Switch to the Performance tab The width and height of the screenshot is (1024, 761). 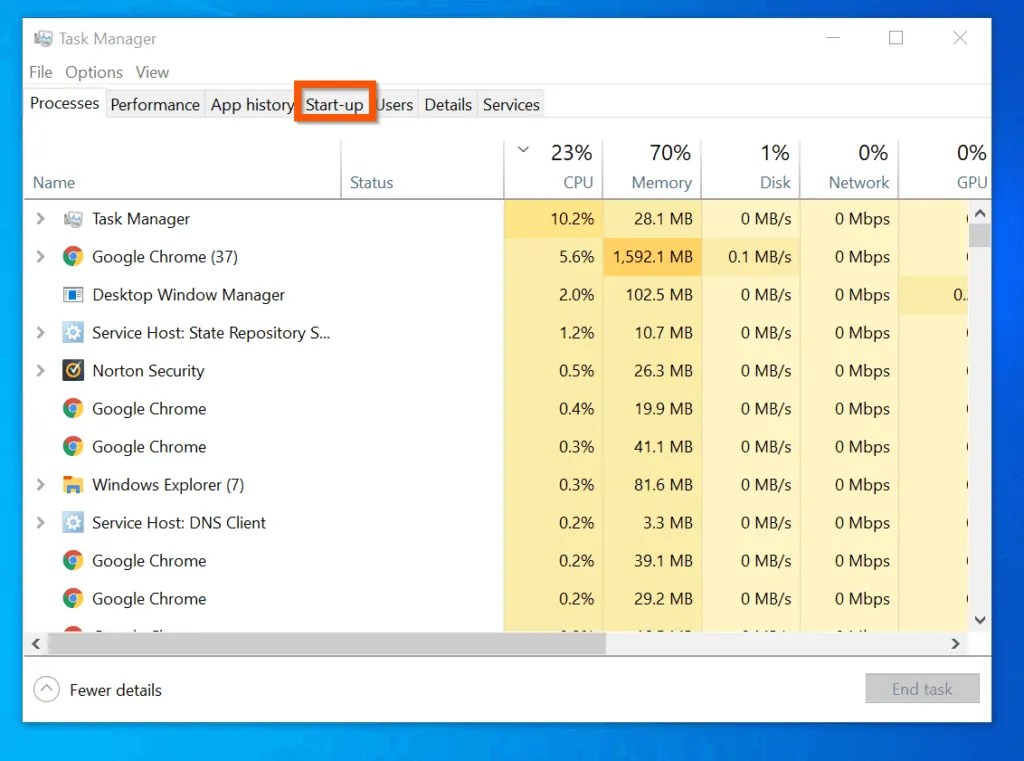pos(155,104)
